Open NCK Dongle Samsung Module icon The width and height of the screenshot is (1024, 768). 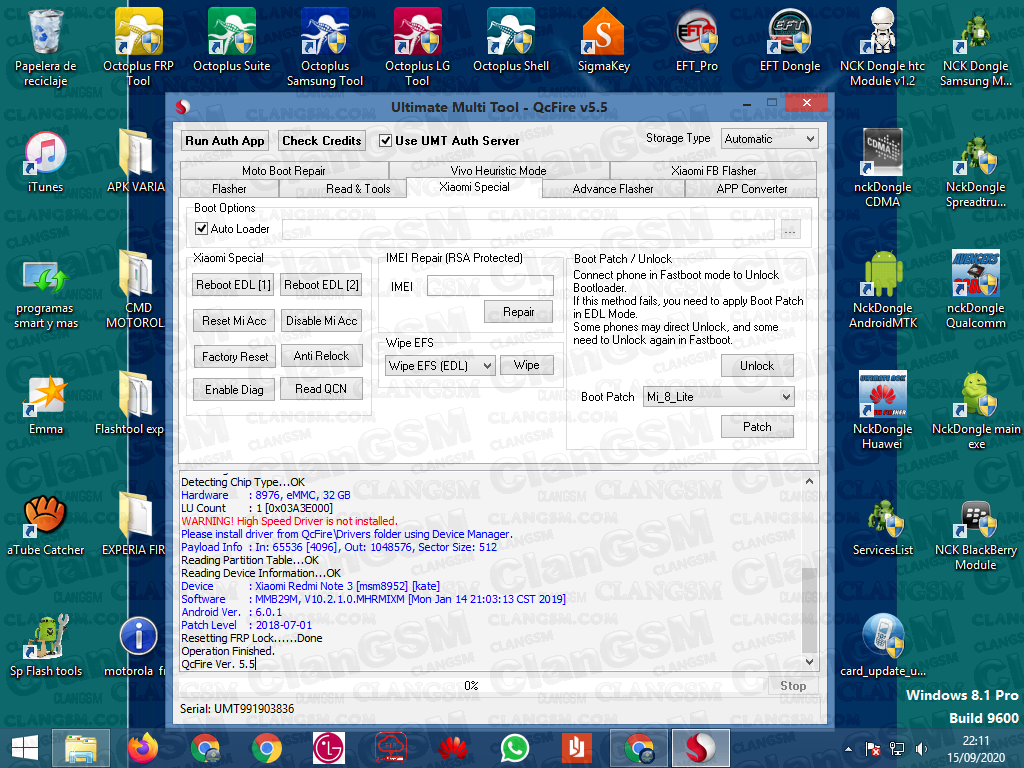tap(976, 47)
